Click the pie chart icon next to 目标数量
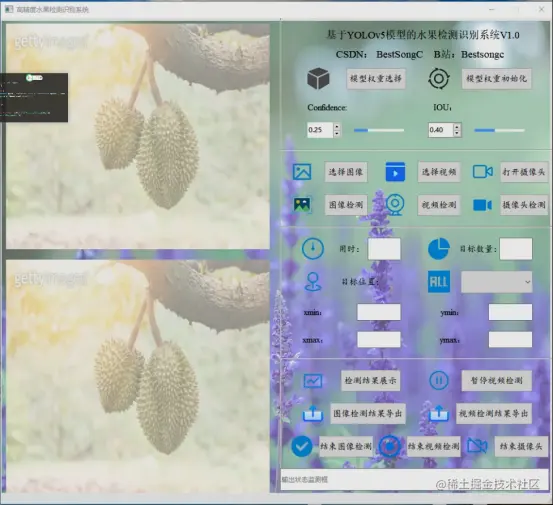The width and height of the screenshot is (554, 505). click(438, 249)
